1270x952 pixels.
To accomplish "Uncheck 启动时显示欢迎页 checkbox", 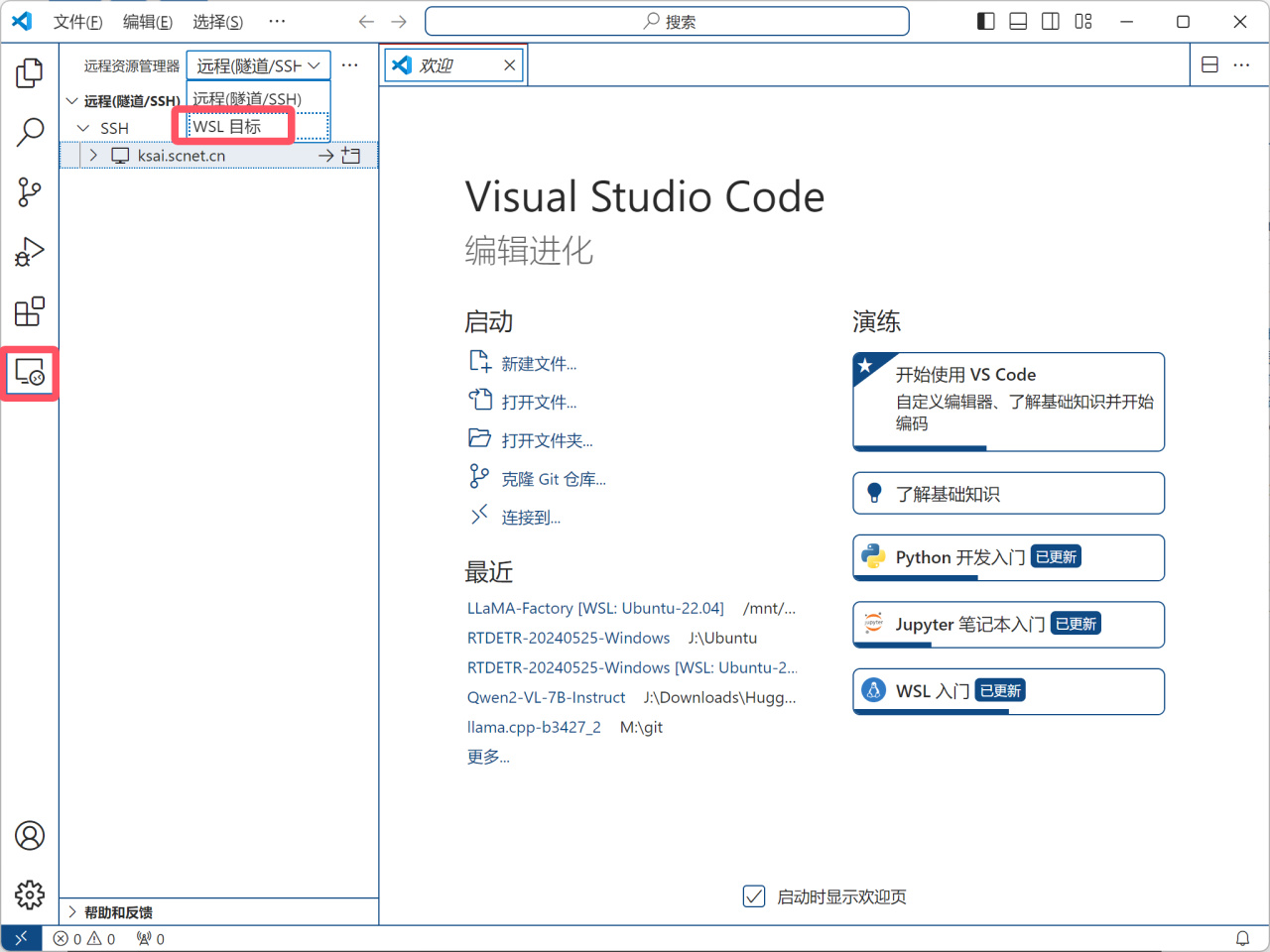I will tap(754, 896).
